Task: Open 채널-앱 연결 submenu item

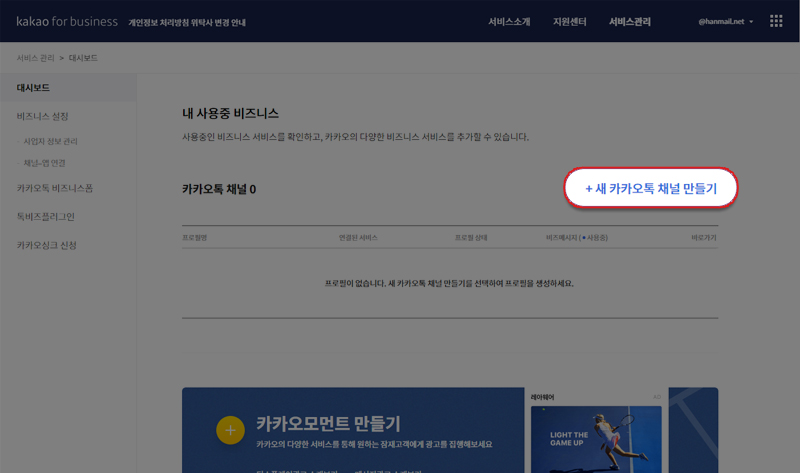Action: tap(44, 163)
